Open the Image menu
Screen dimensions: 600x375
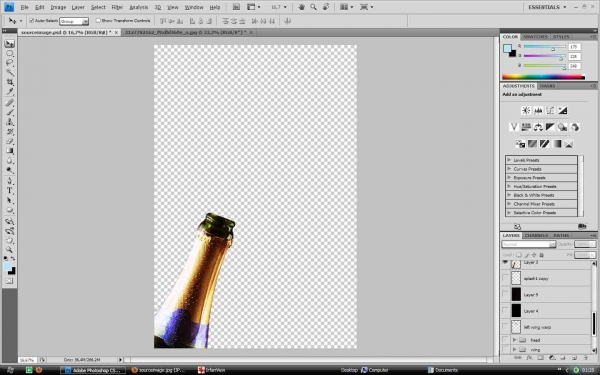(x=58, y=7)
